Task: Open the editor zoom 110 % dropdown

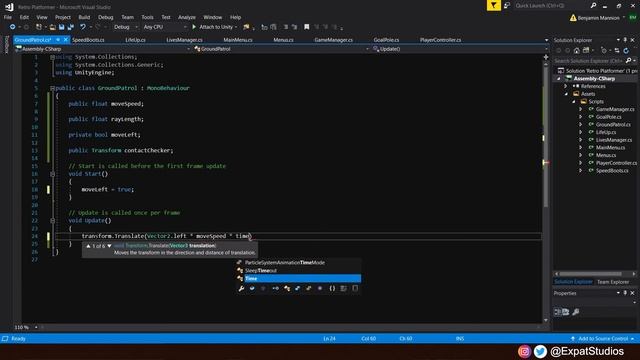Action: tap(36, 327)
